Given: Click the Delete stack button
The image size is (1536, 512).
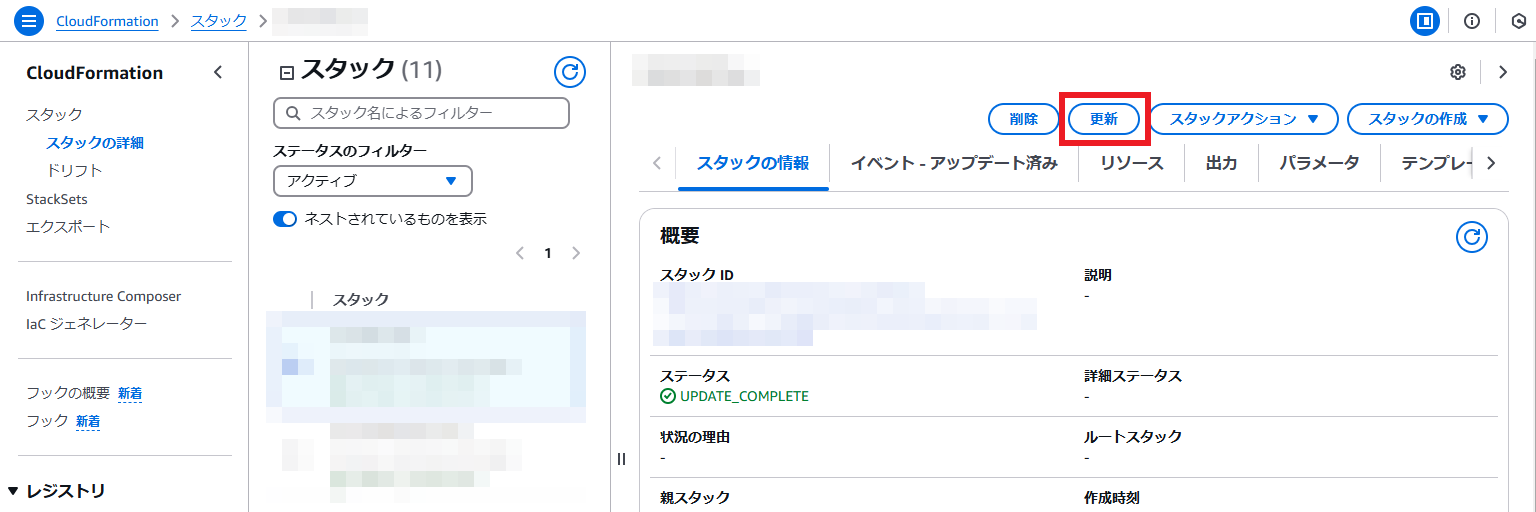Looking at the screenshot, I should click(x=1023, y=119).
